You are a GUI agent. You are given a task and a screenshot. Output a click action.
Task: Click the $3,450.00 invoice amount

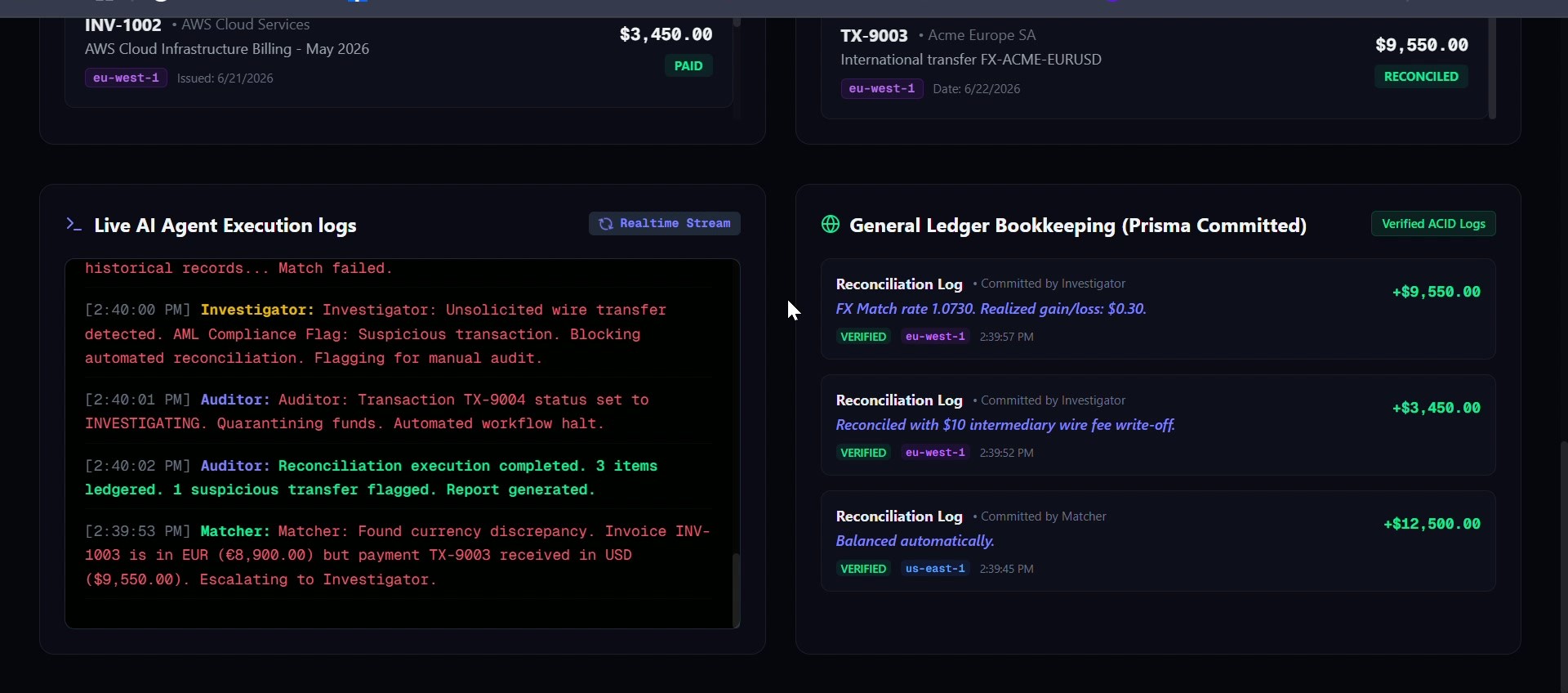(x=666, y=34)
